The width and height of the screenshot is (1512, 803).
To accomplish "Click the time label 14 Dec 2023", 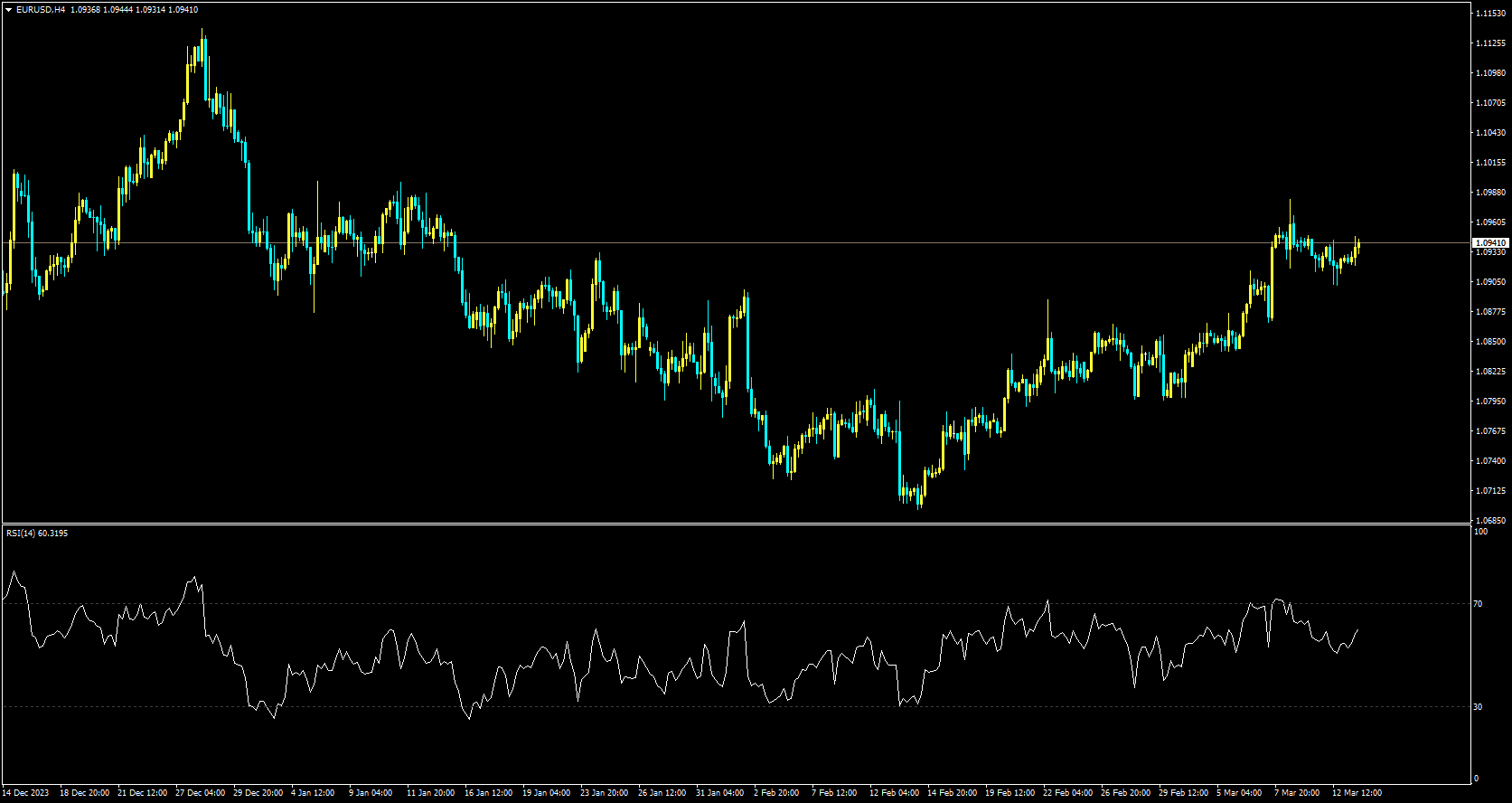I will 25,793.
